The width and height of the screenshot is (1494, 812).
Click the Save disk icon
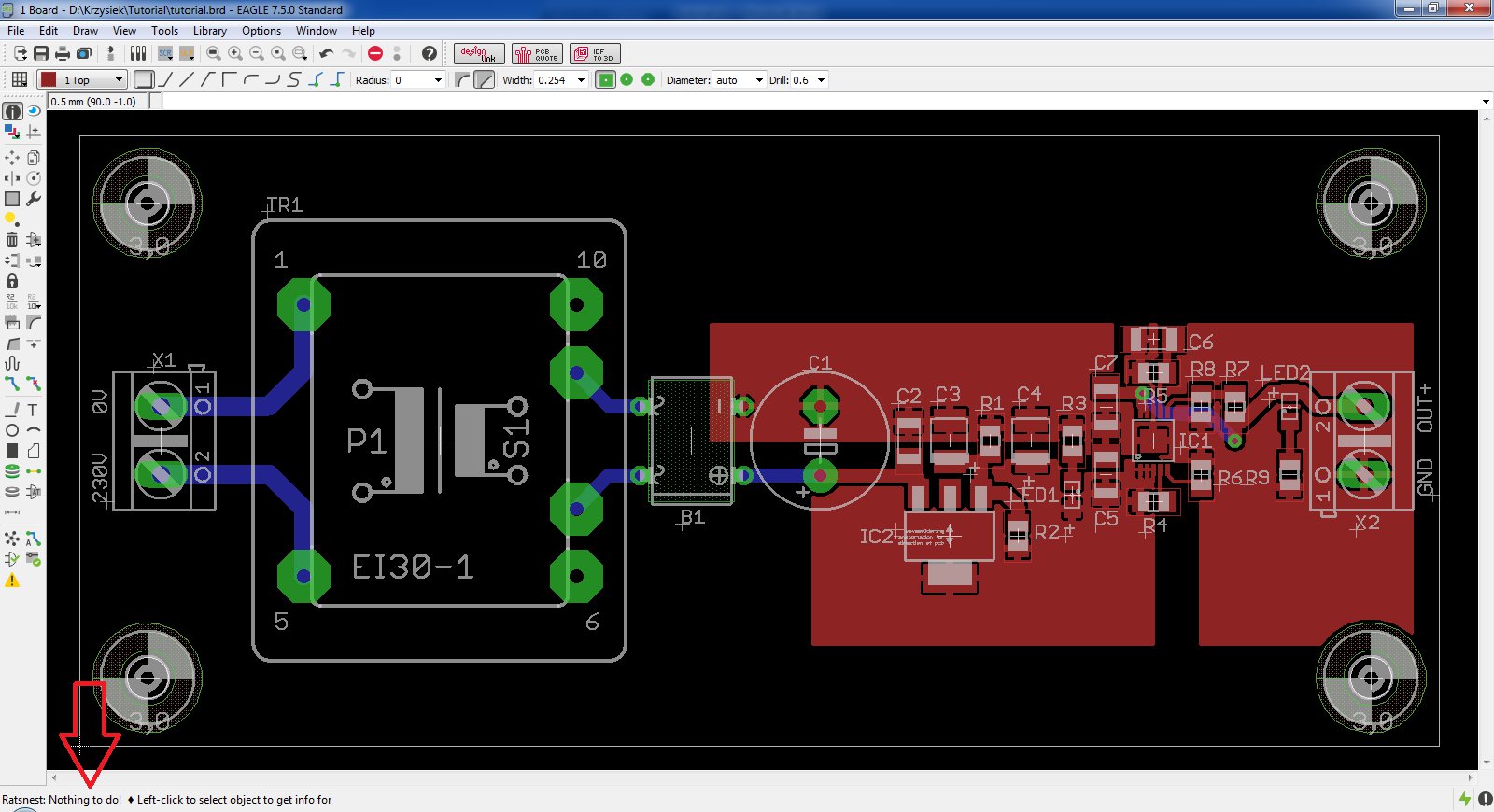(x=41, y=54)
